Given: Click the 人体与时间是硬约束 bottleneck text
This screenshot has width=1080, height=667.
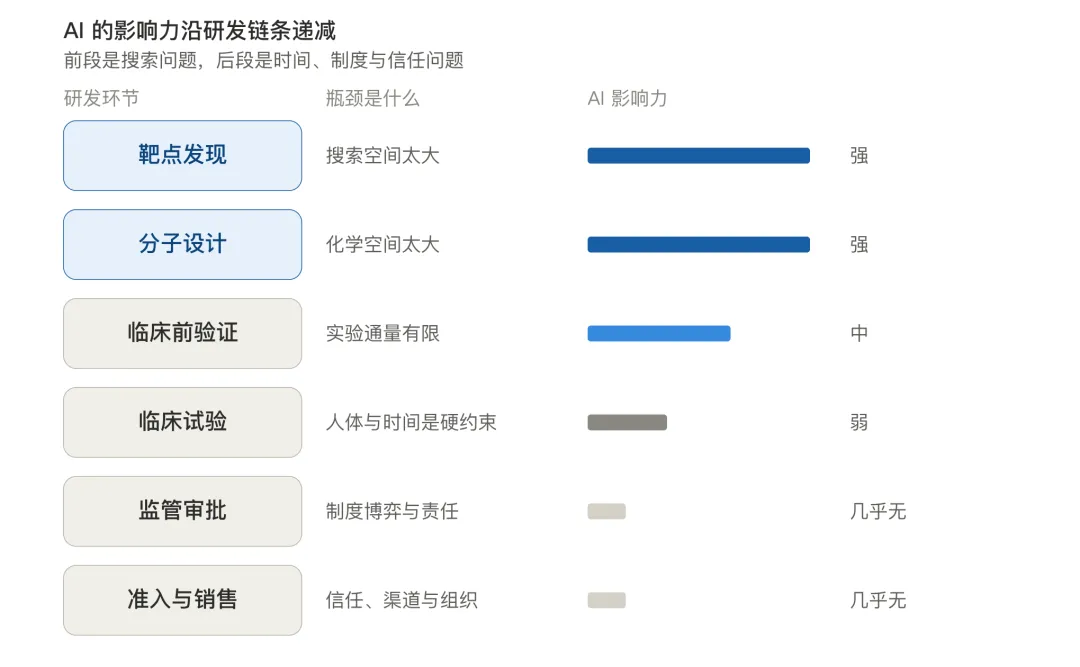Looking at the screenshot, I should [x=411, y=422].
